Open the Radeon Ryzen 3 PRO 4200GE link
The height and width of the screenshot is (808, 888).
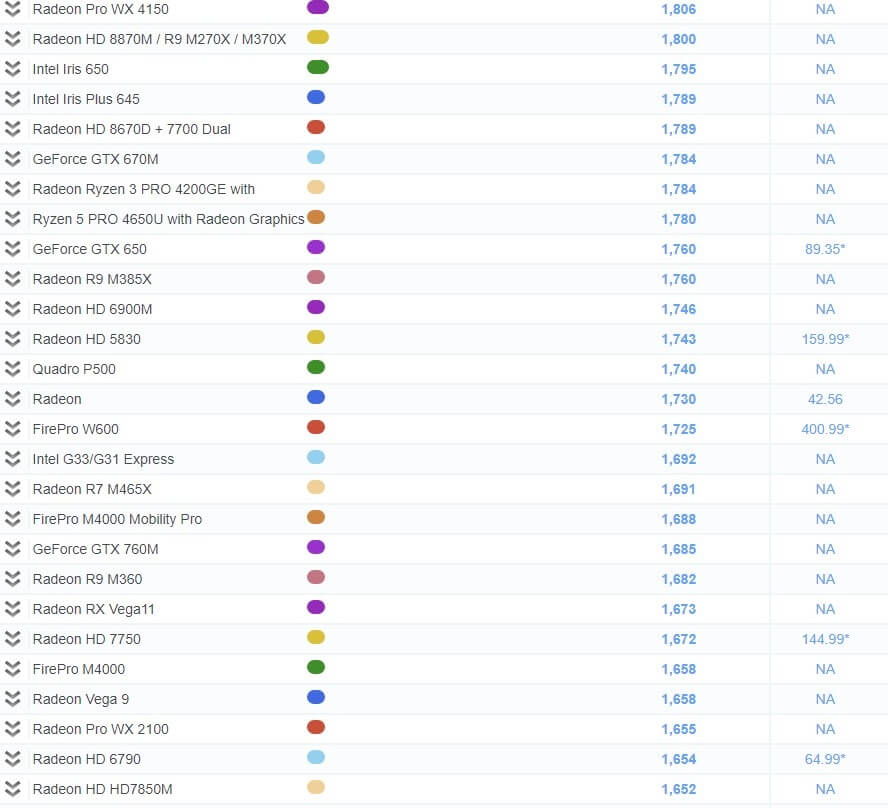point(144,189)
